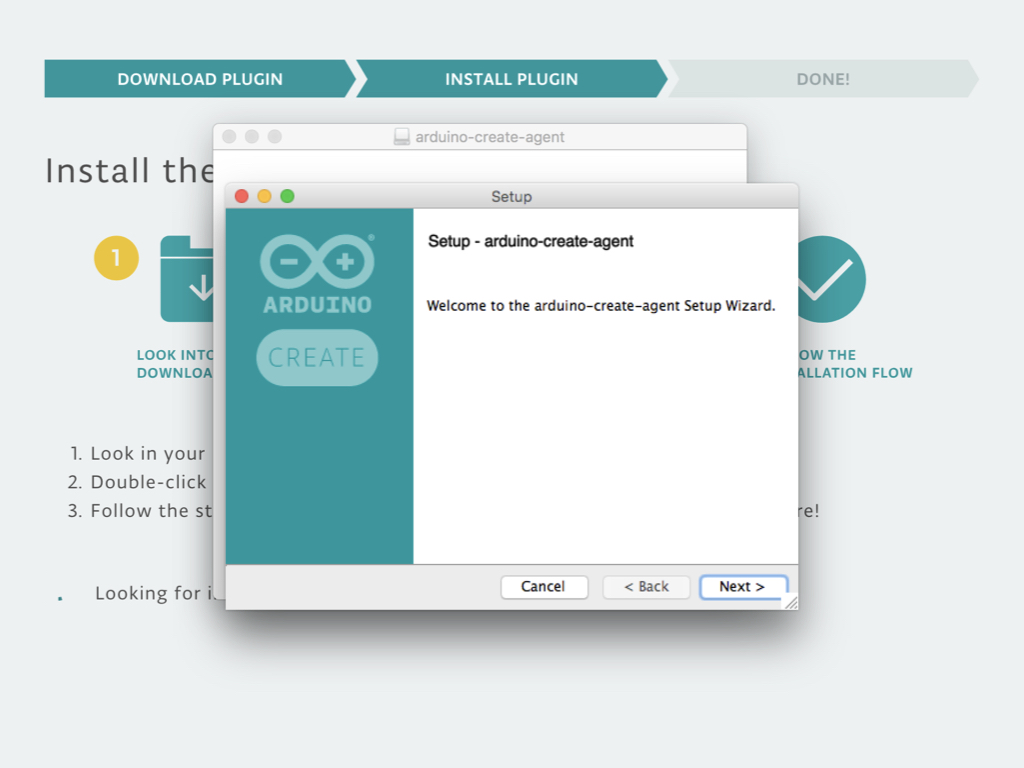The width and height of the screenshot is (1024, 768).
Task: Go back with the < Back button
Action: point(646,586)
